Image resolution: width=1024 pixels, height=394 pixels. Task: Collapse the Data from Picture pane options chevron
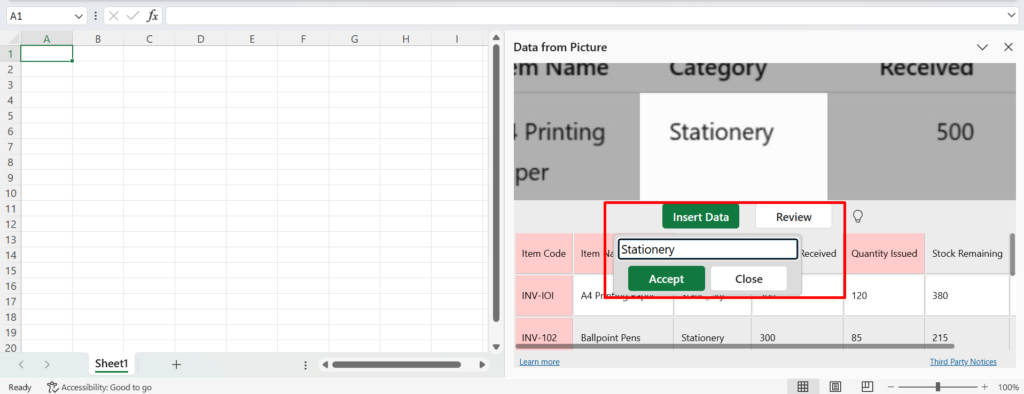[x=982, y=47]
